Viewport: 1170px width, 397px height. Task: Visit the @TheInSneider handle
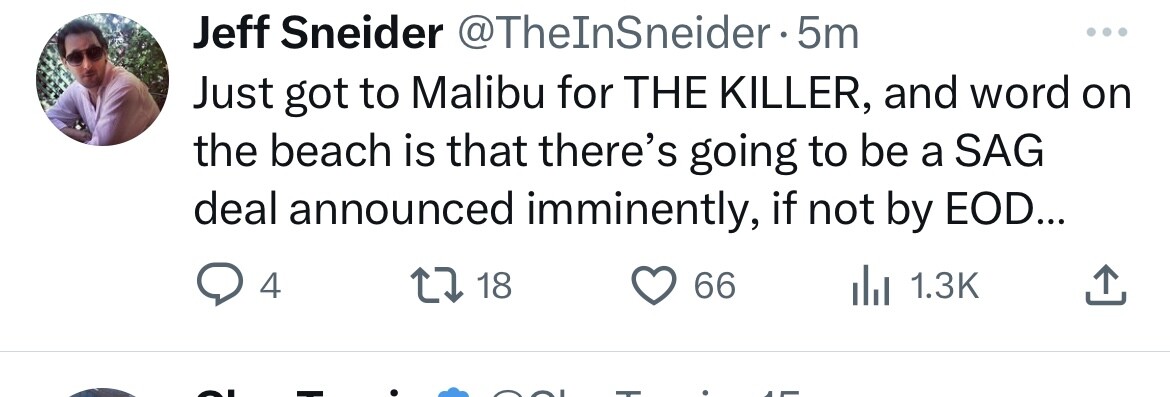pos(613,34)
